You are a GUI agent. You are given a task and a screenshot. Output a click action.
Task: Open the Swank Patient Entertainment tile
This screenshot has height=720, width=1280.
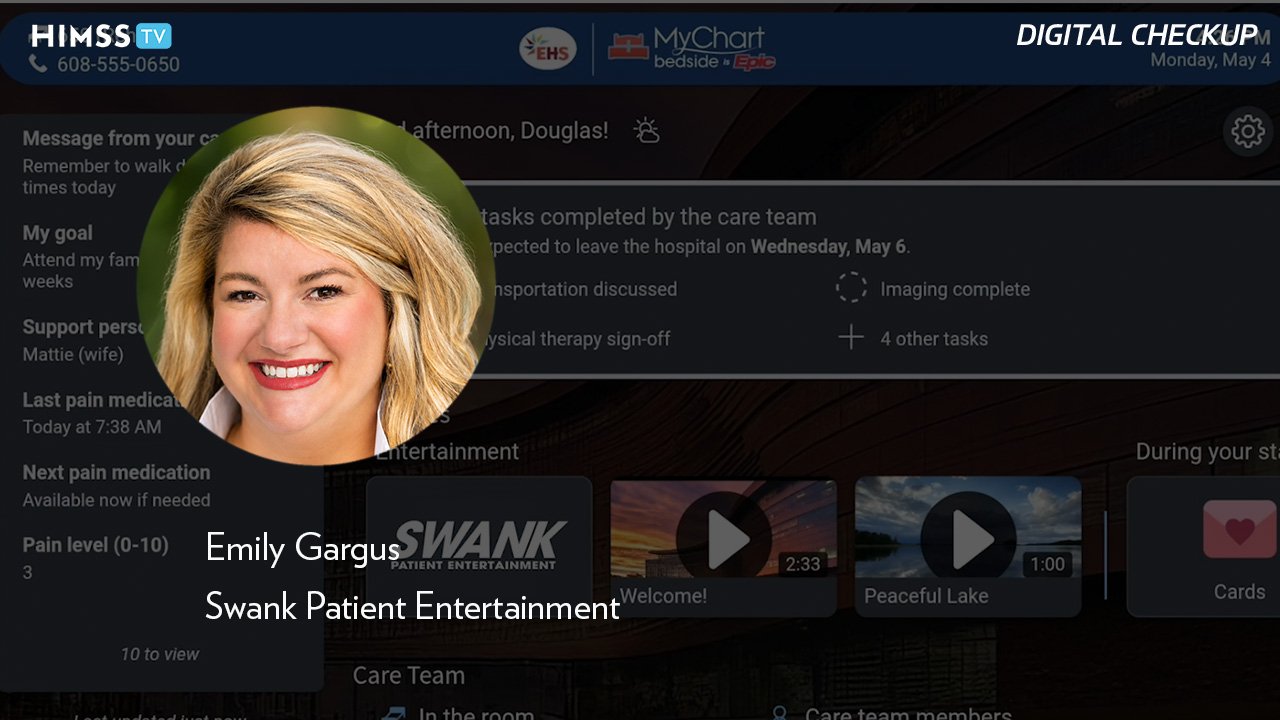pos(479,547)
